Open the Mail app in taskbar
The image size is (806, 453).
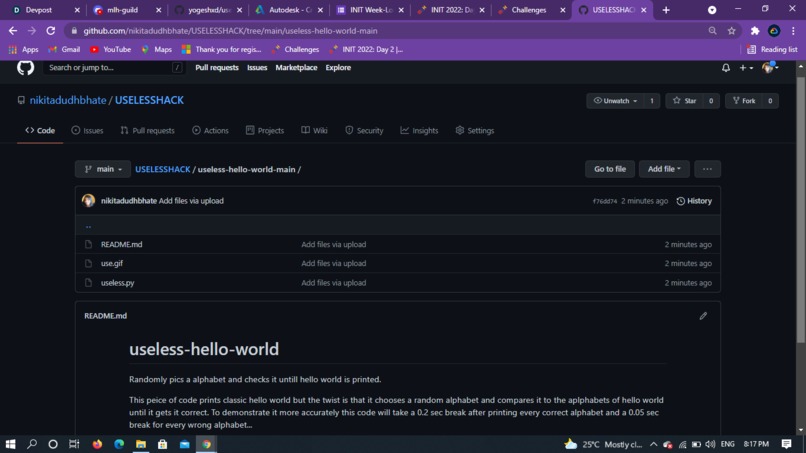[185, 444]
